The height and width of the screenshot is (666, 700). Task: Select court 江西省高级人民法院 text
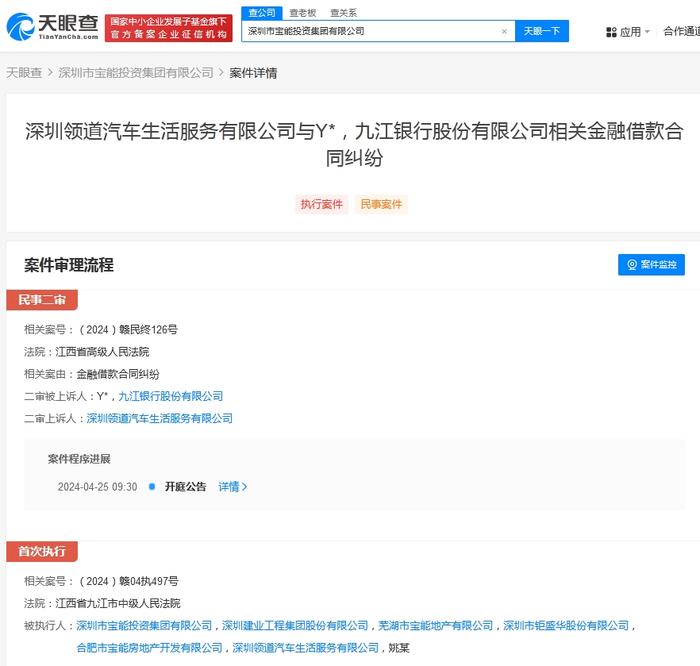point(102,352)
